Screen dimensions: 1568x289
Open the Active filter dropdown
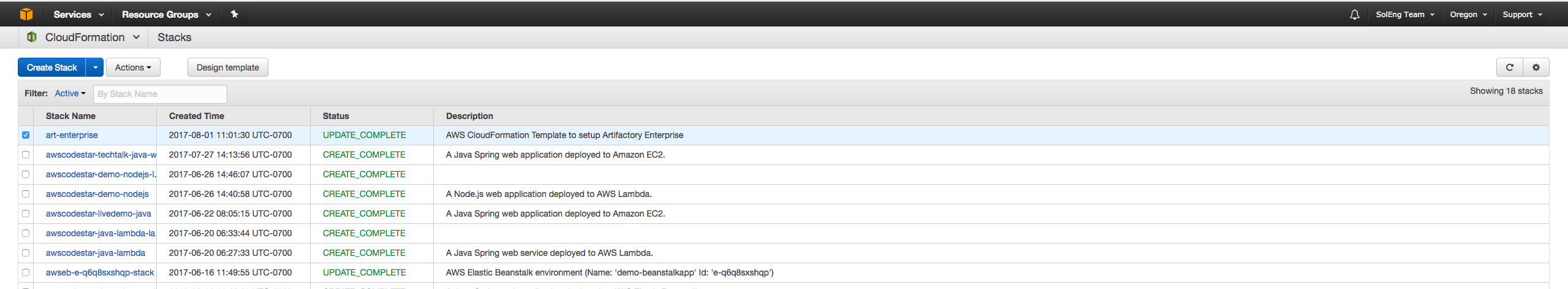(70, 93)
